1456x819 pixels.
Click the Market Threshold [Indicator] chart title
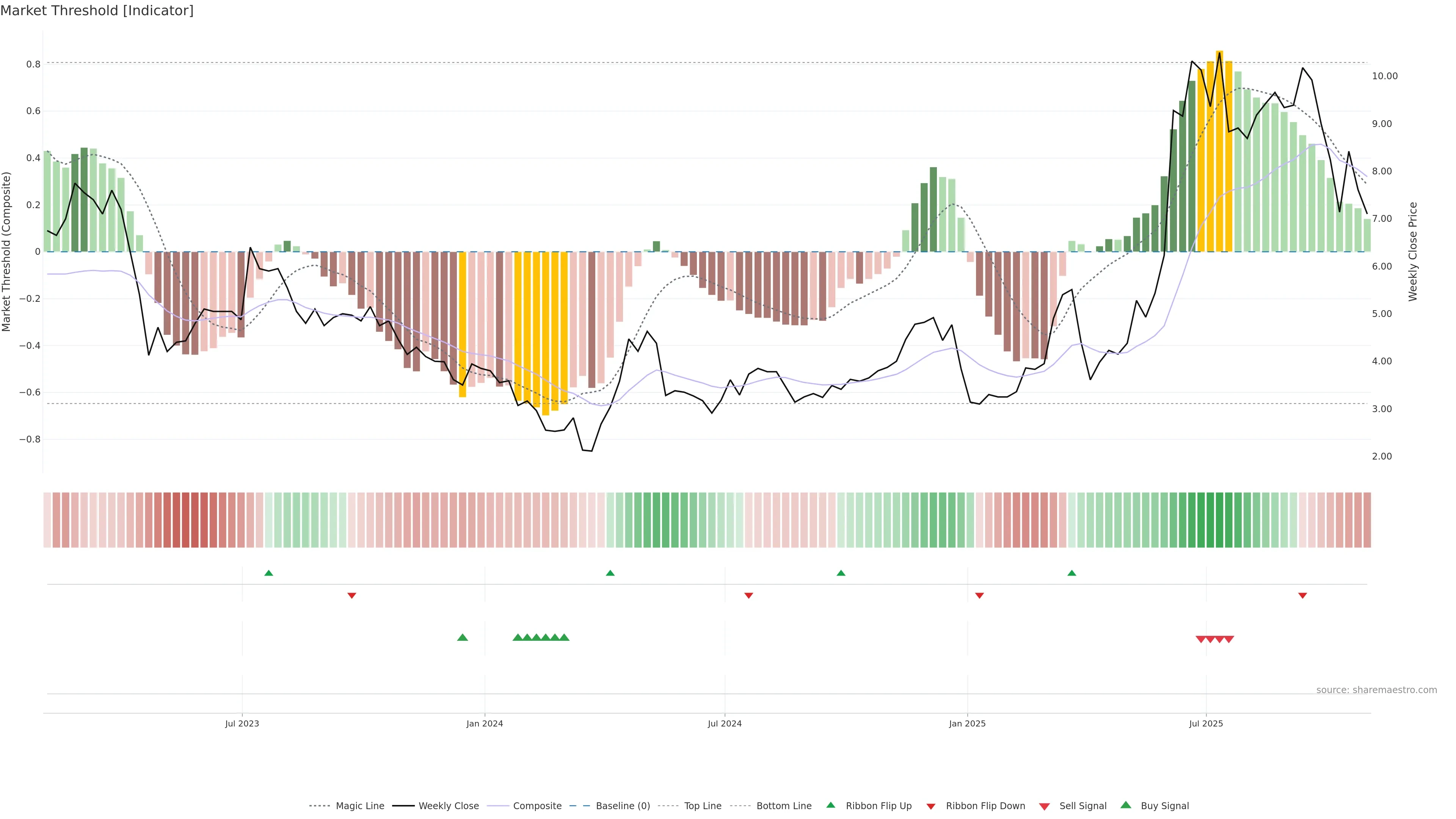pyautogui.click(x=97, y=11)
